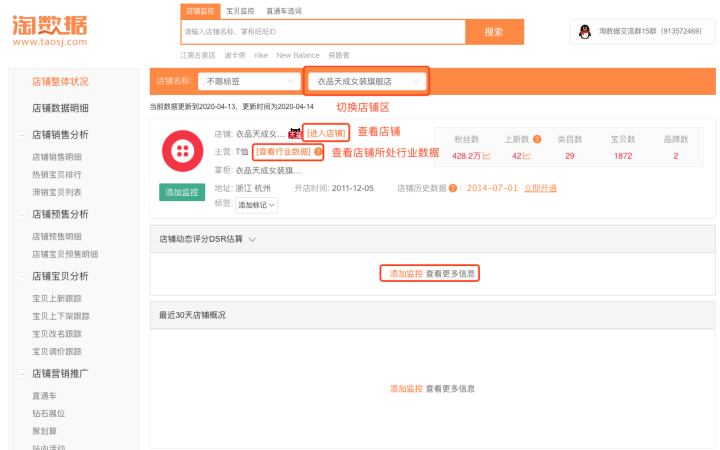Screen dimensions: 720x450
Task: Open 直通车 in the sidebar
Action: coord(45,396)
